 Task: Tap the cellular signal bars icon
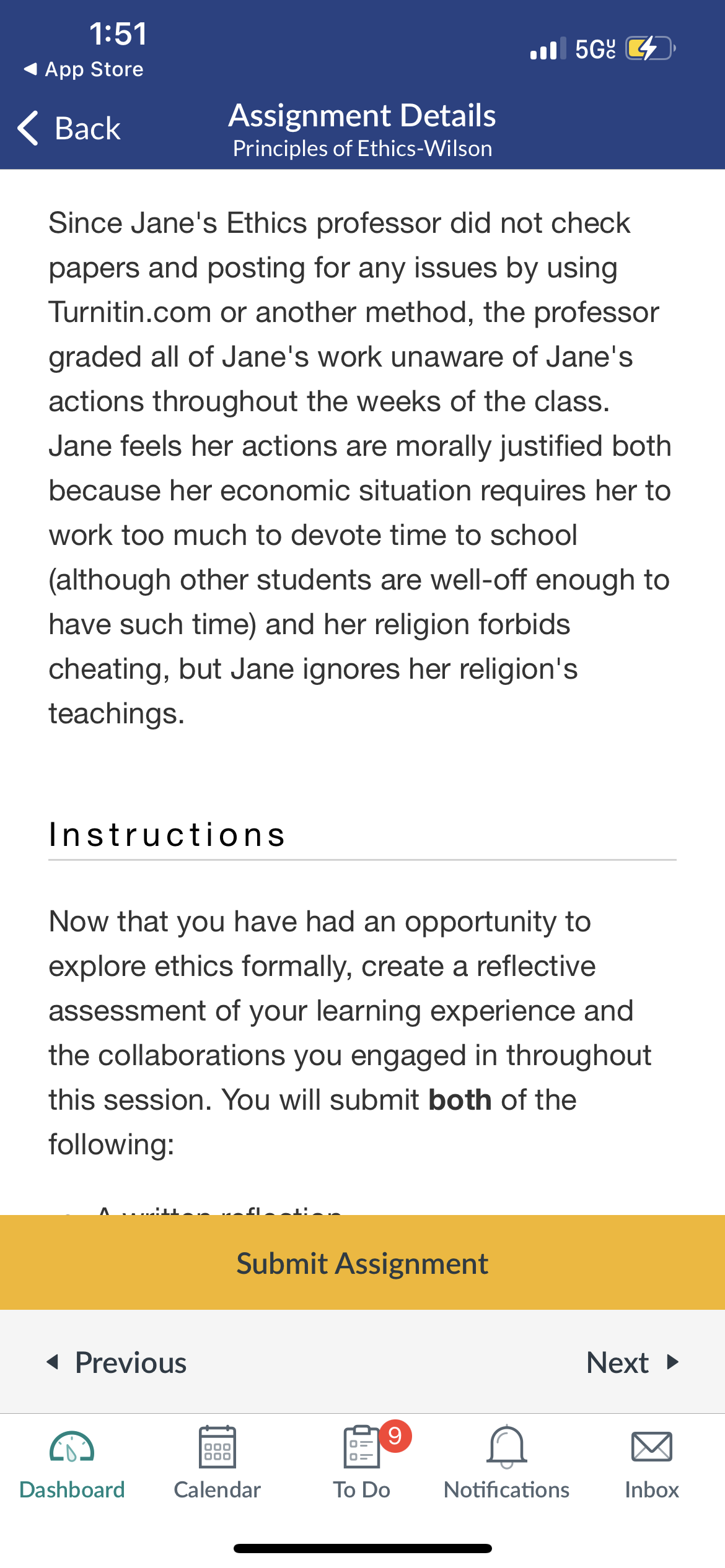(x=548, y=48)
